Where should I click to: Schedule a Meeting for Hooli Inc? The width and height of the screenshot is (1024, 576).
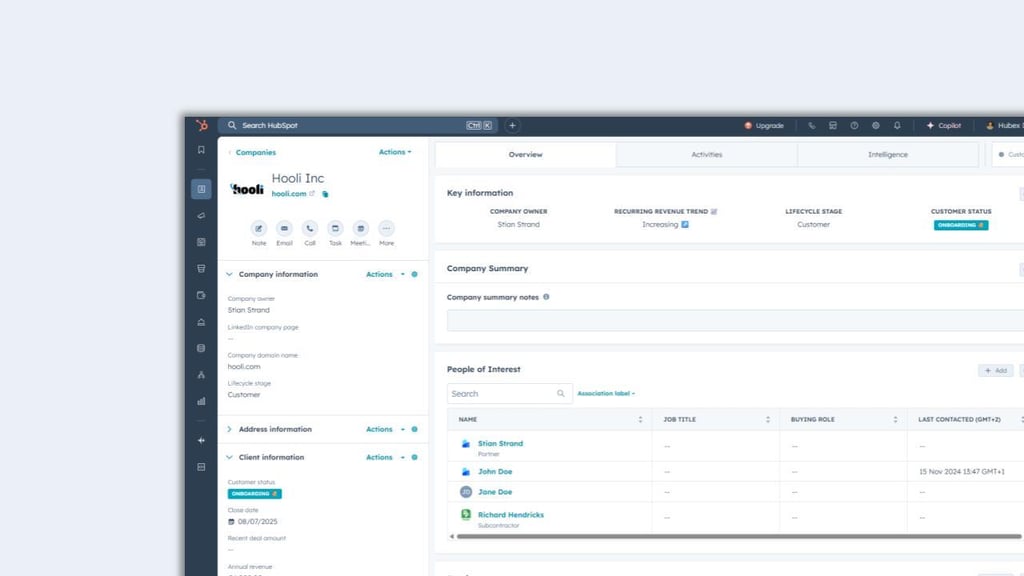pos(360,229)
